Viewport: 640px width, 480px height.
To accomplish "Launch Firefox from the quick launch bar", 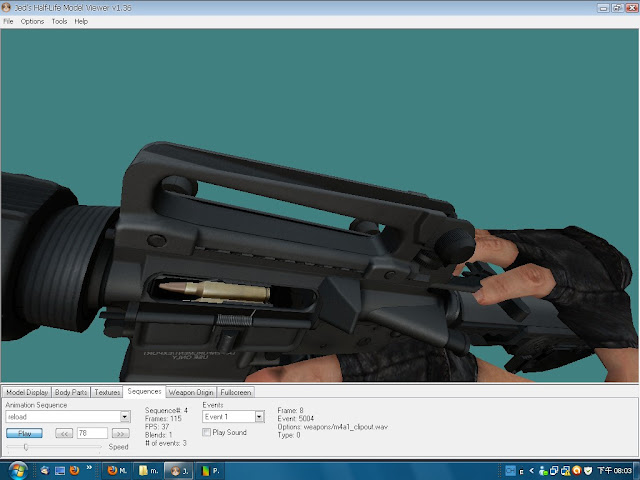I will 74,471.
